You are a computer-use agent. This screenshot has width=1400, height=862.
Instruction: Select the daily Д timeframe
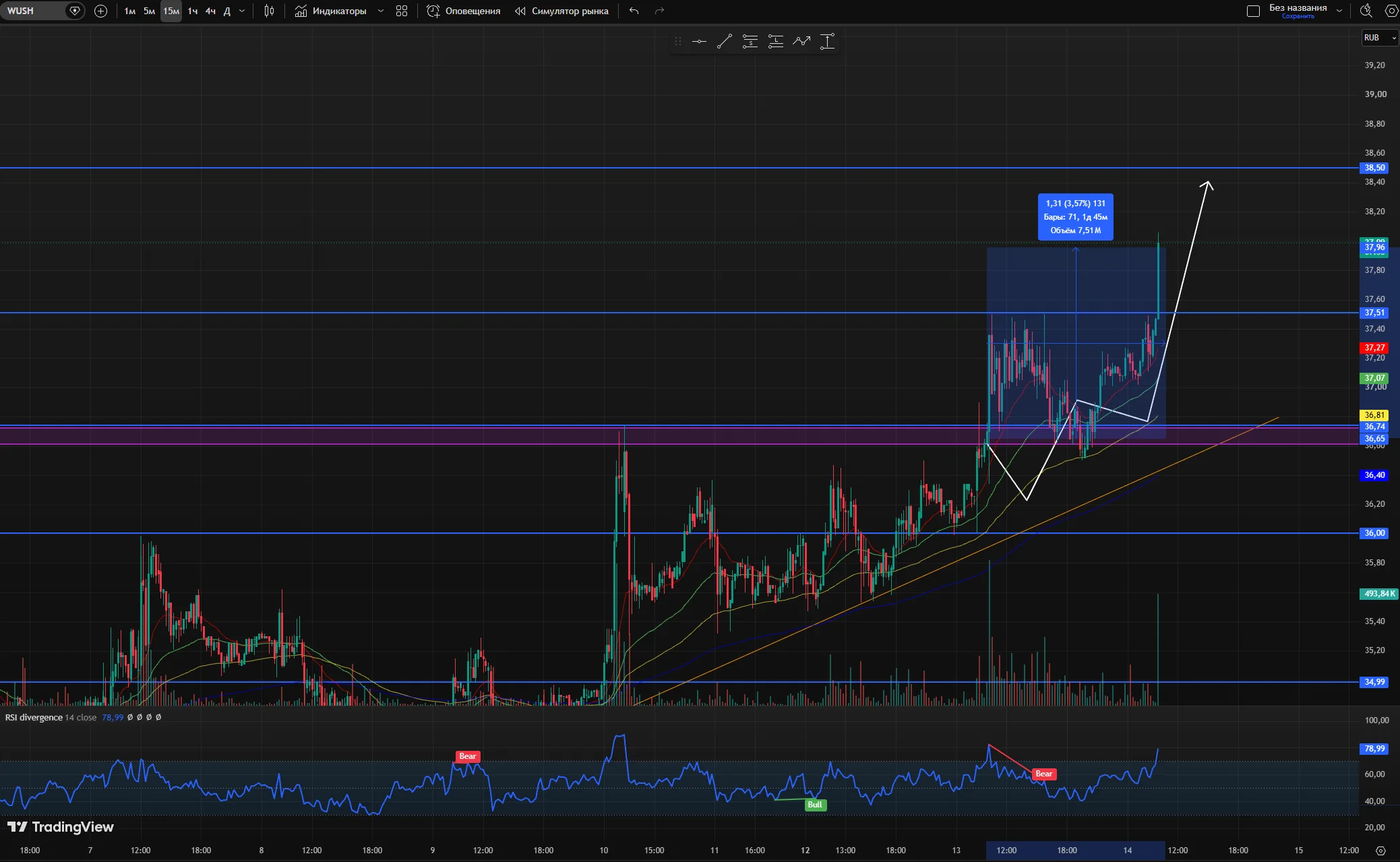pyautogui.click(x=227, y=11)
